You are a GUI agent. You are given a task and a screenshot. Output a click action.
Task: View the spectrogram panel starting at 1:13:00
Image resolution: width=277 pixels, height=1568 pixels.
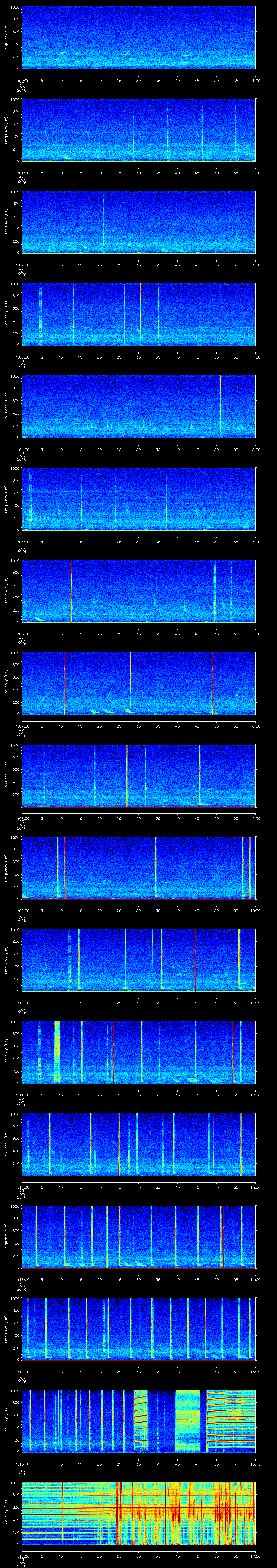(138, 1237)
